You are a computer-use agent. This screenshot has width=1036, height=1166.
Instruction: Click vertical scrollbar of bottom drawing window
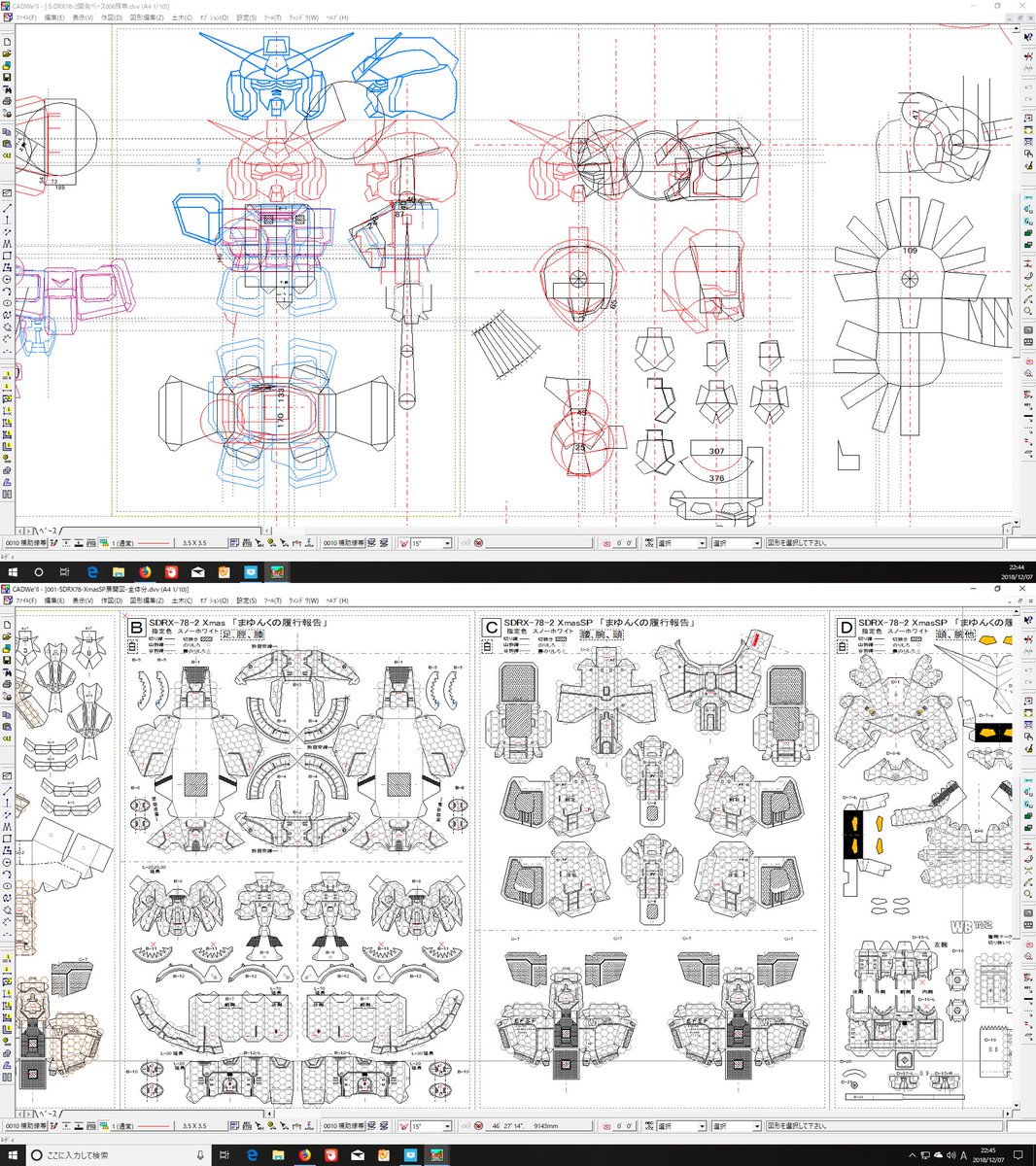tap(1016, 860)
